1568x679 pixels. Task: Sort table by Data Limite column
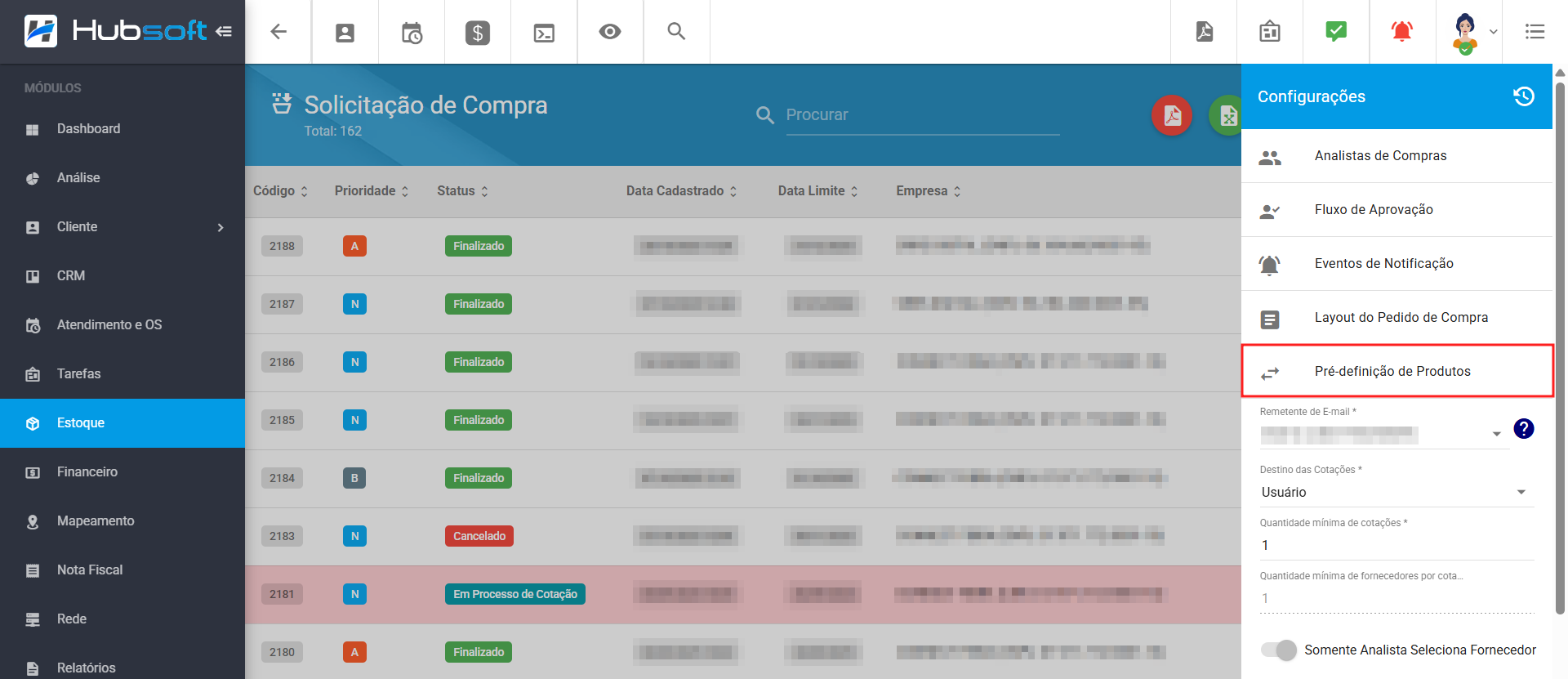(x=817, y=190)
